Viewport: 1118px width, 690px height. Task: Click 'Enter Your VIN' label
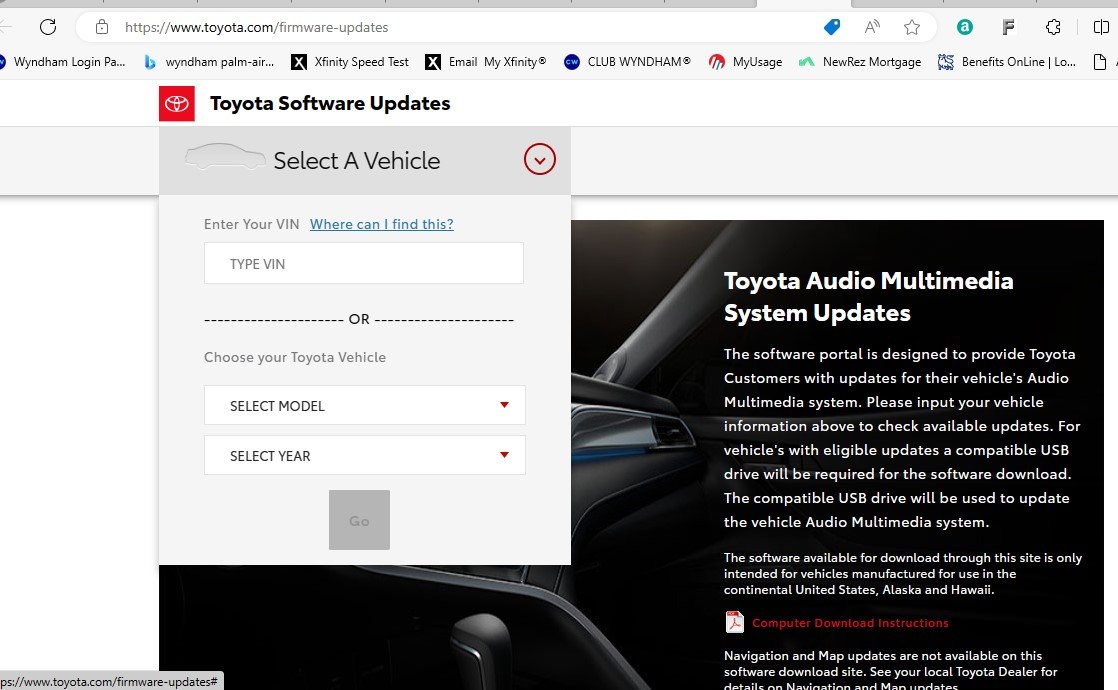(252, 224)
